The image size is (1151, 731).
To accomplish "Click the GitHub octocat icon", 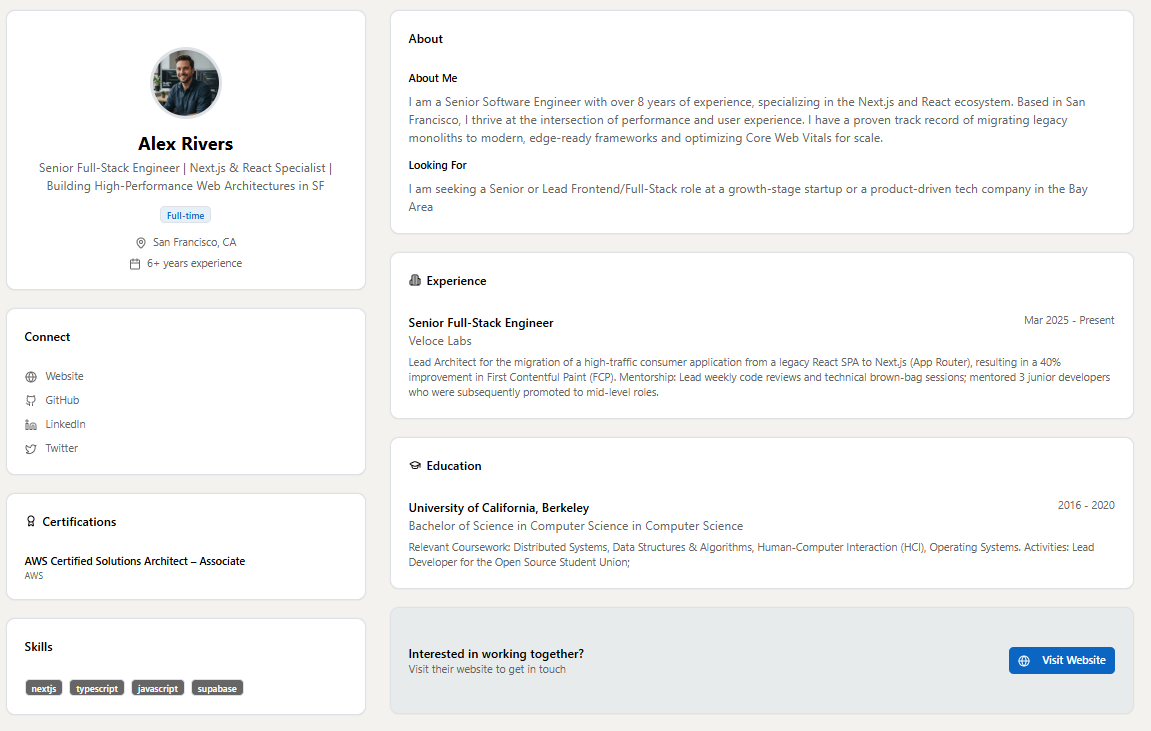I will pos(31,401).
